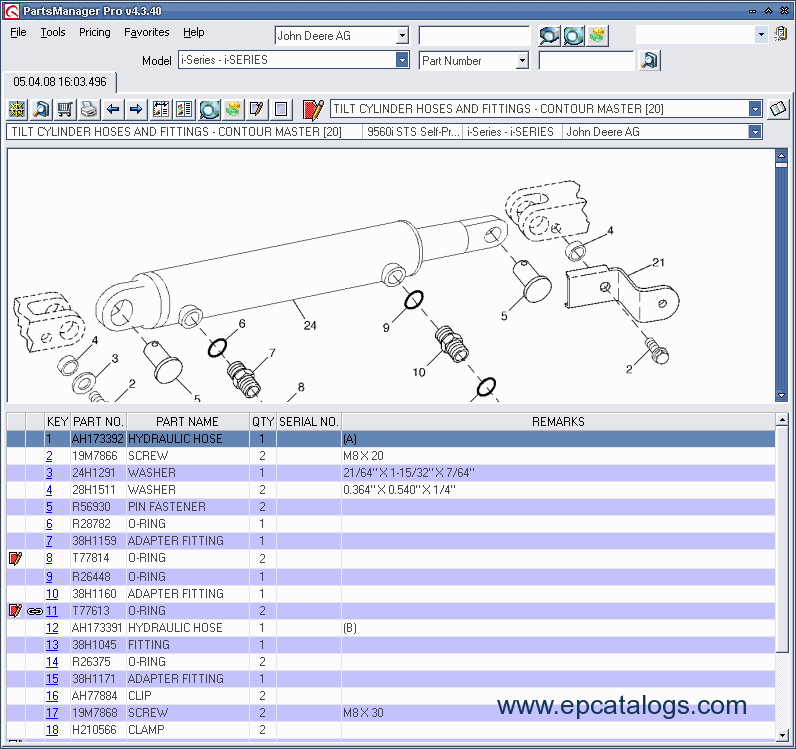Click key link 16 for CLIP
796x749 pixels.
52,696
